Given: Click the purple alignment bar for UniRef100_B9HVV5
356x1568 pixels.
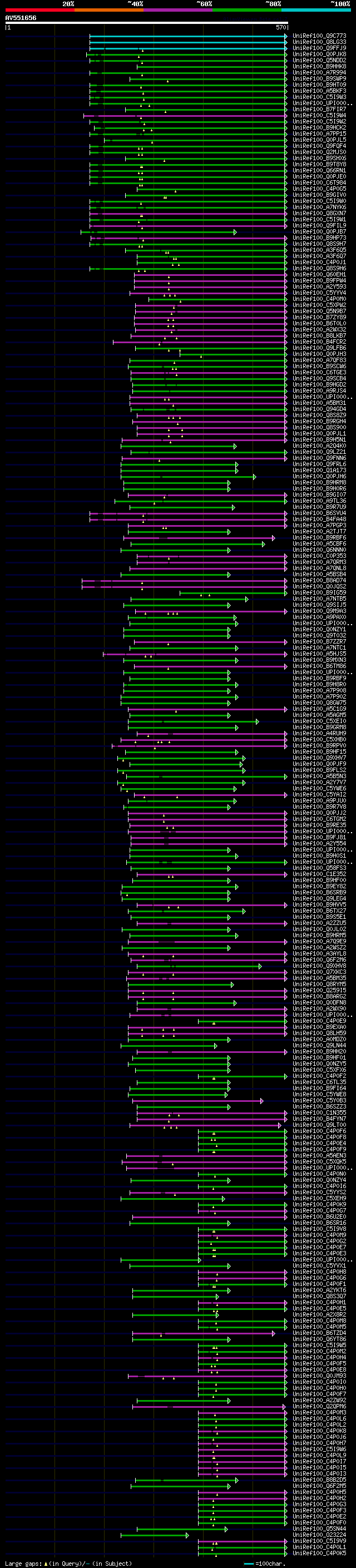Looking at the screenshot, I should 212,905.
